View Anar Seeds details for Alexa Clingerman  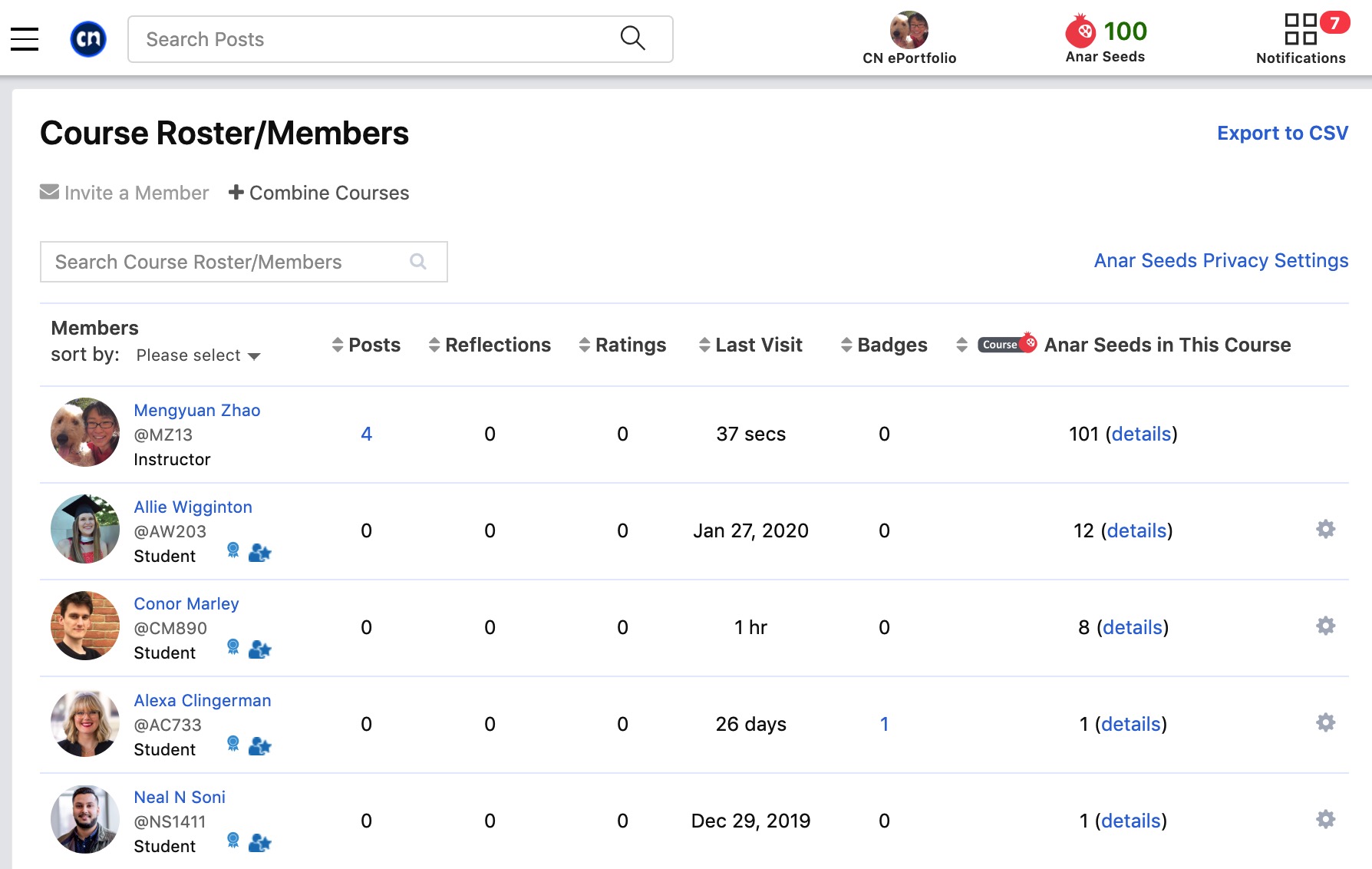point(1131,724)
